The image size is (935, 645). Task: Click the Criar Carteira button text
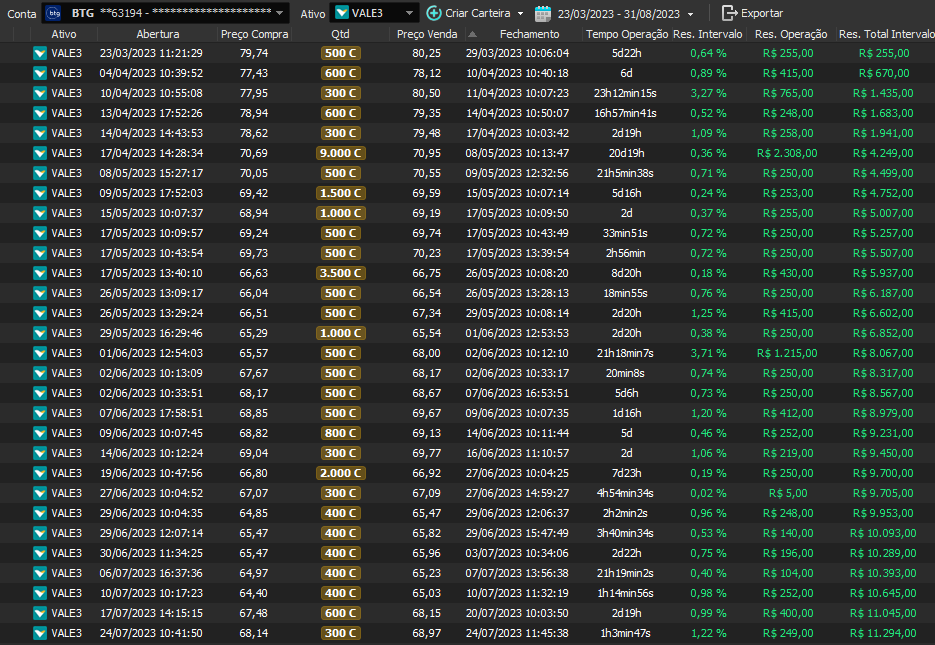pos(478,13)
